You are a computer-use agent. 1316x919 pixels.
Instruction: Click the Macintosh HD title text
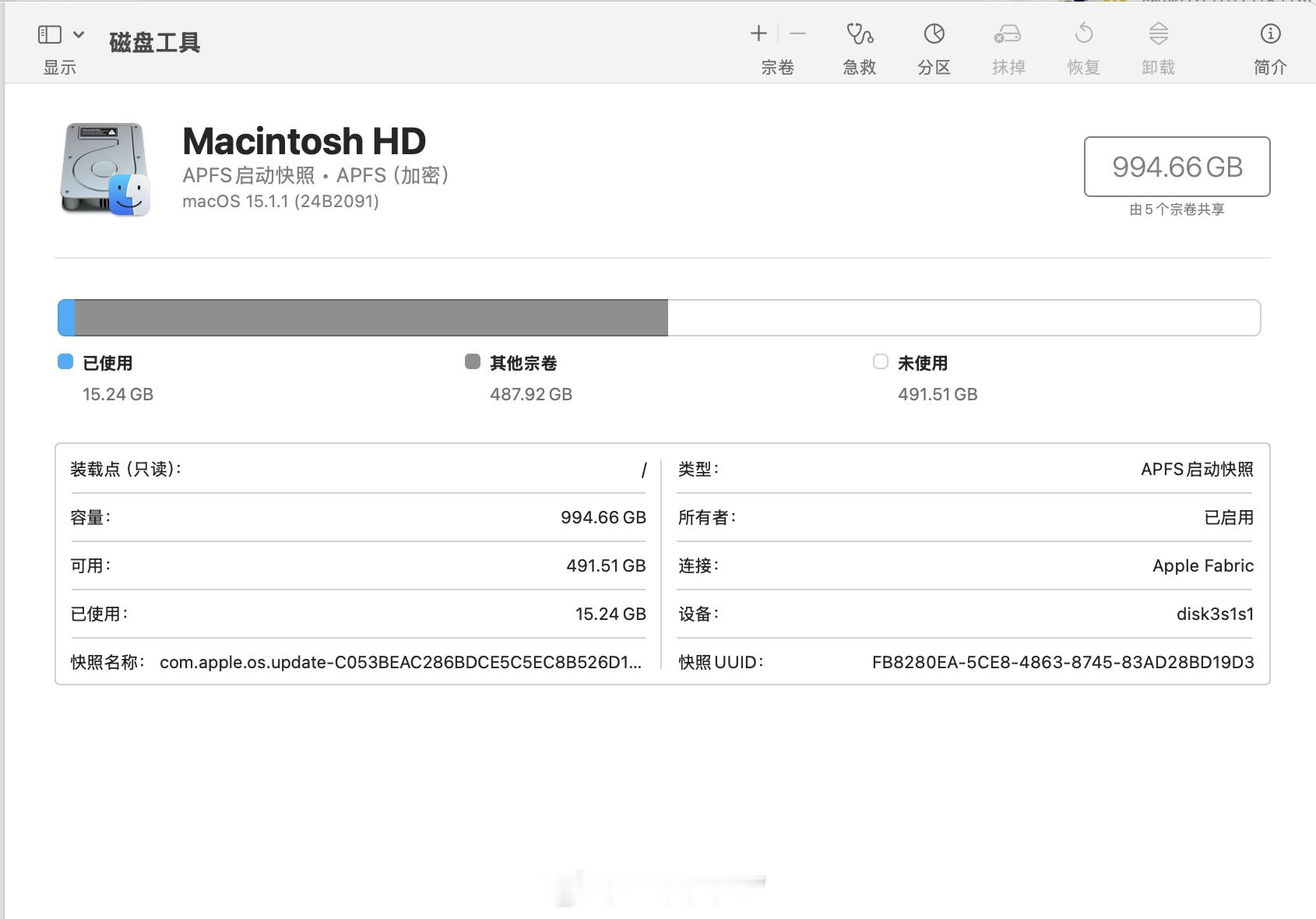(x=304, y=141)
